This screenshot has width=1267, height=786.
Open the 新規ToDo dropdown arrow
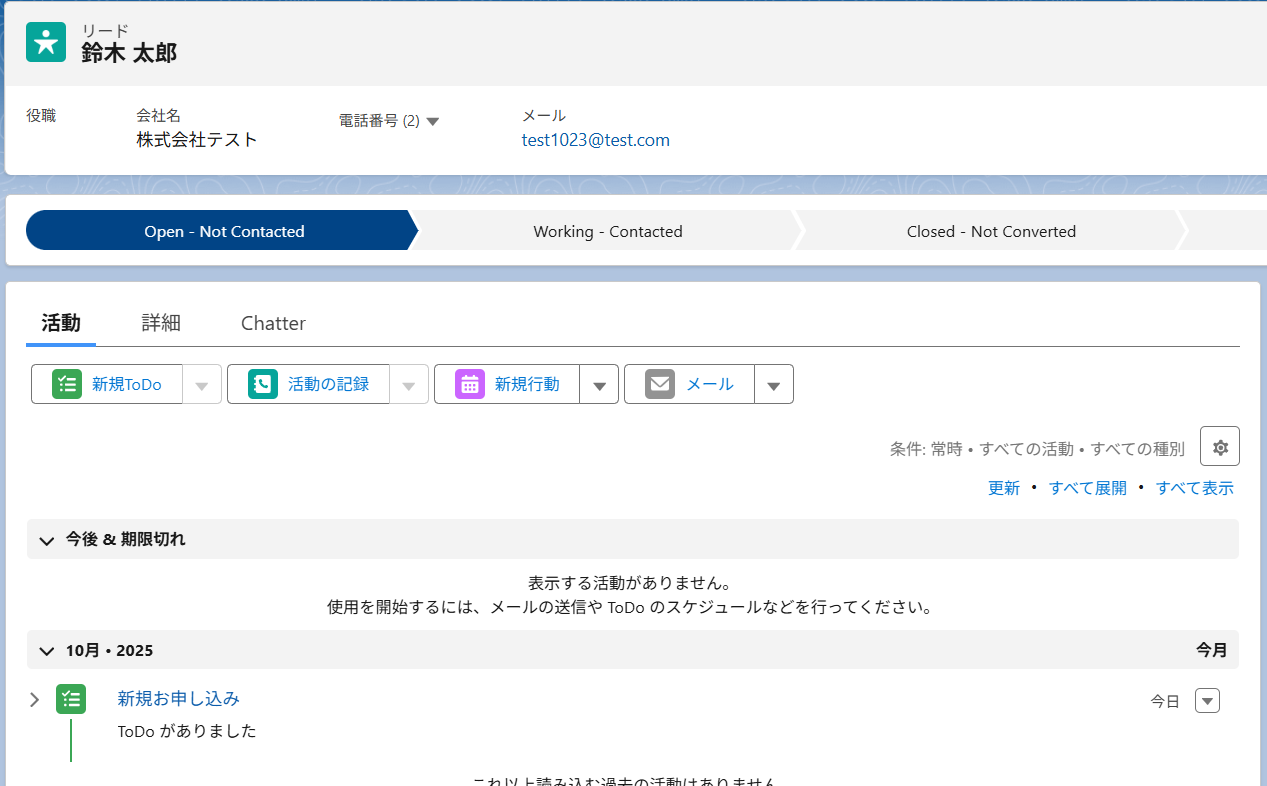click(202, 383)
